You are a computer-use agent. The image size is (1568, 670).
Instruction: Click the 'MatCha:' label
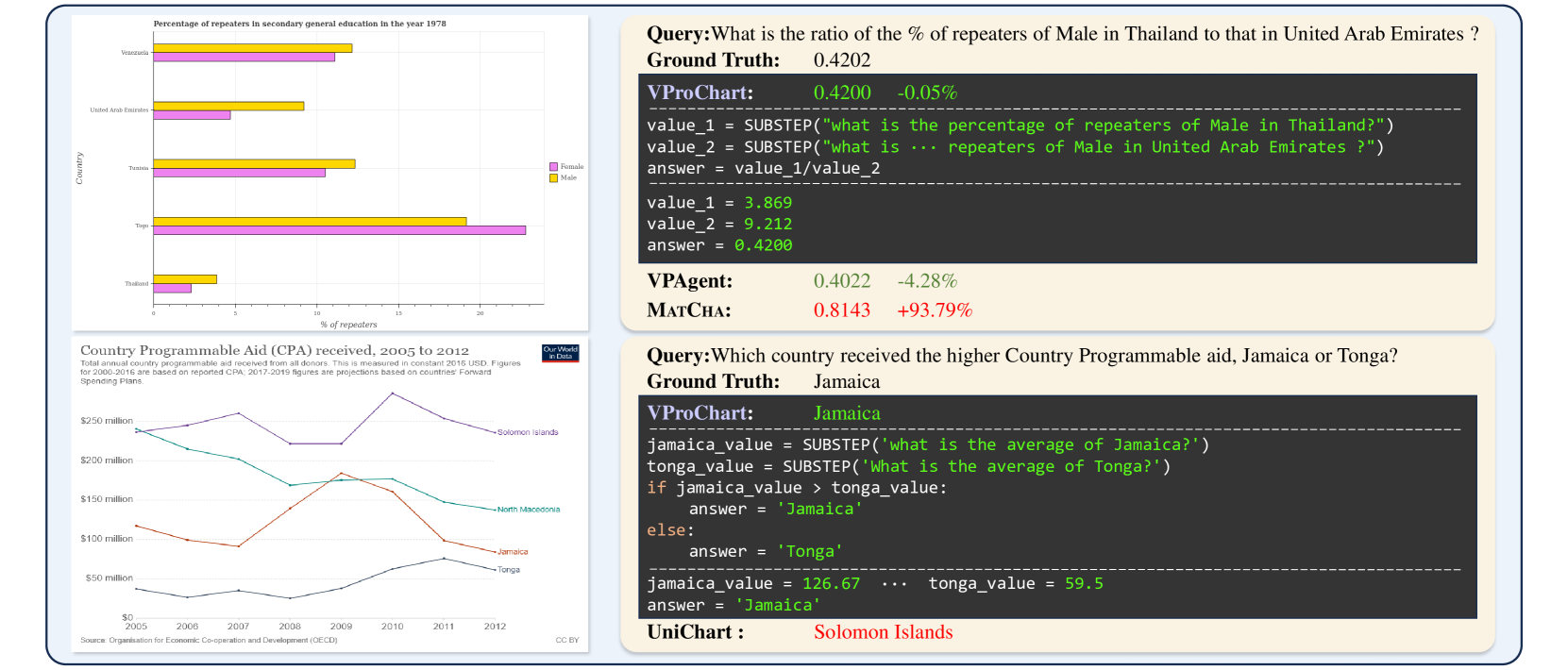(689, 310)
